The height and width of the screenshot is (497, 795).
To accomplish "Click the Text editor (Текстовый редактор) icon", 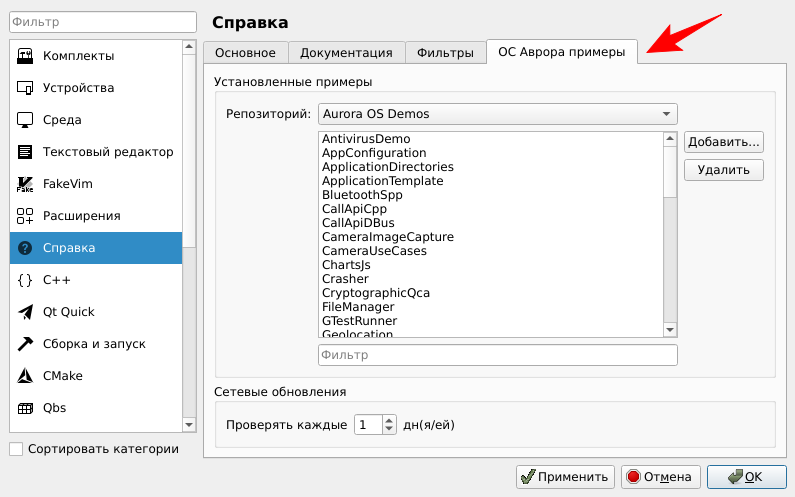I will click(x=25, y=152).
